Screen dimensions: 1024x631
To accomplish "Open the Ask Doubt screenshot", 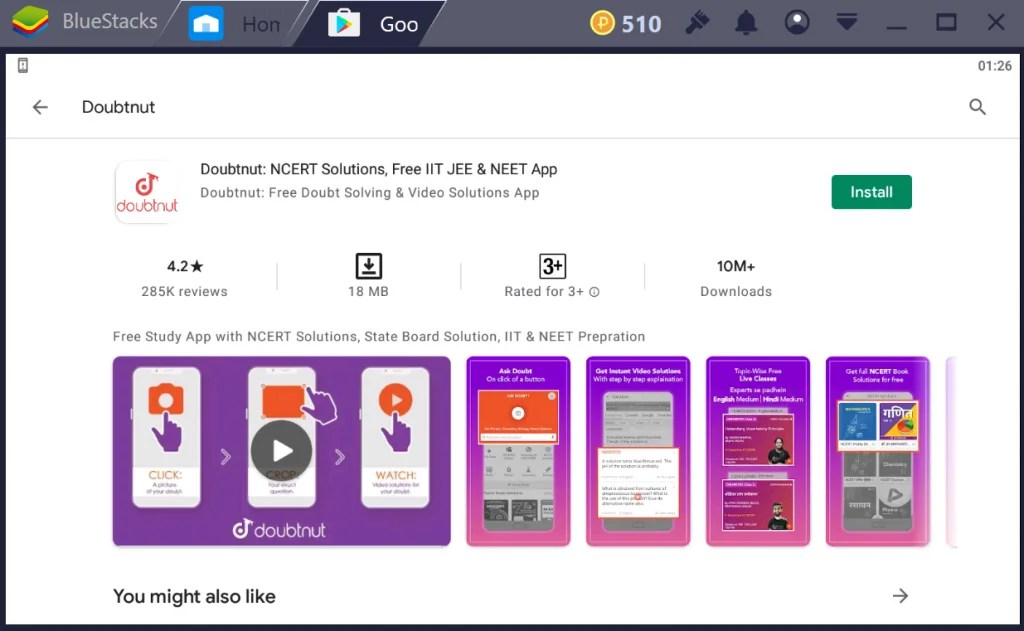I will (x=518, y=451).
